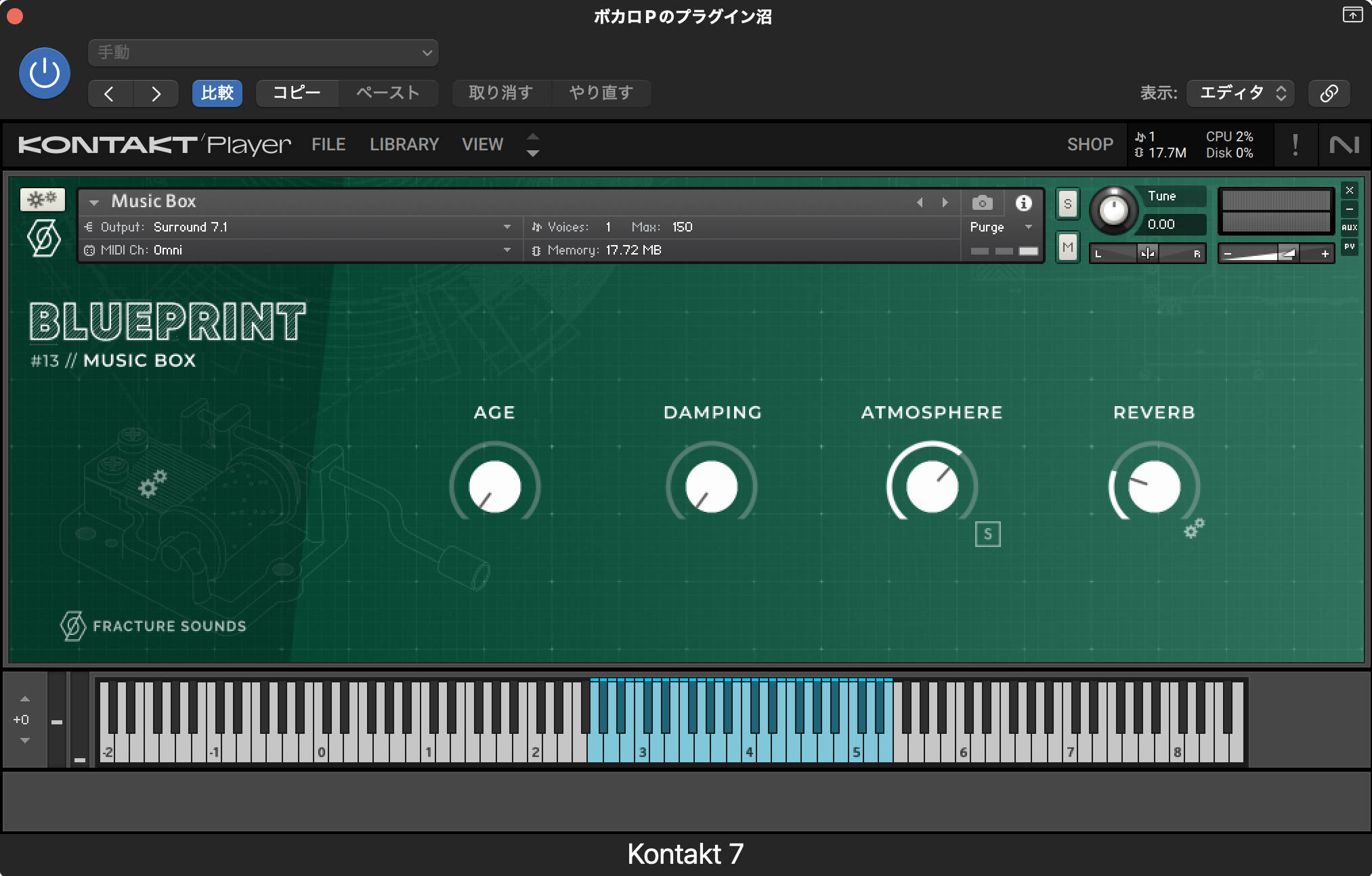Open the LIBRARY menu

pyautogui.click(x=404, y=144)
